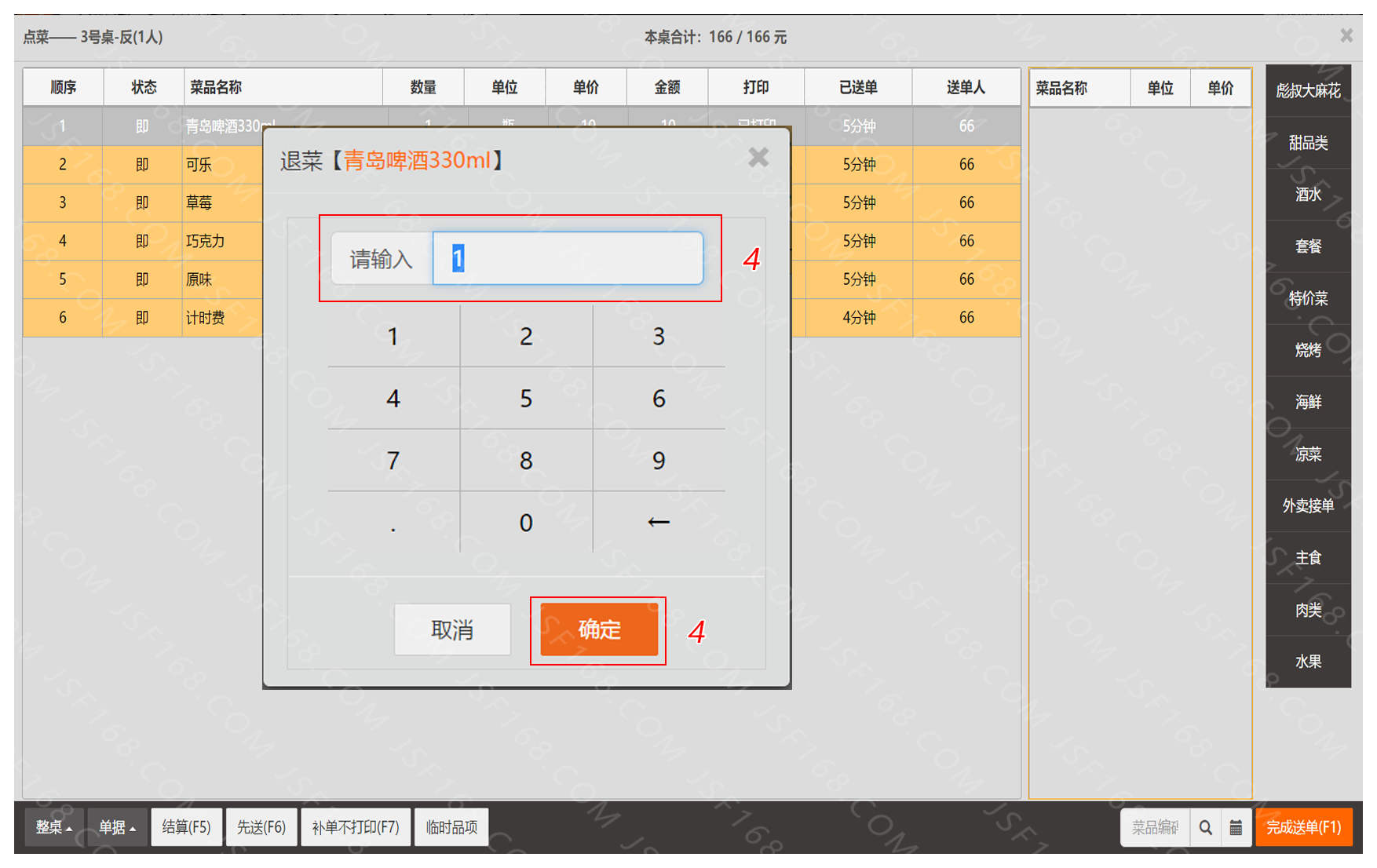The width and height of the screenshot is (1377, 868).
Task: Tap keypad digit 5
Action: coord(526,399)
